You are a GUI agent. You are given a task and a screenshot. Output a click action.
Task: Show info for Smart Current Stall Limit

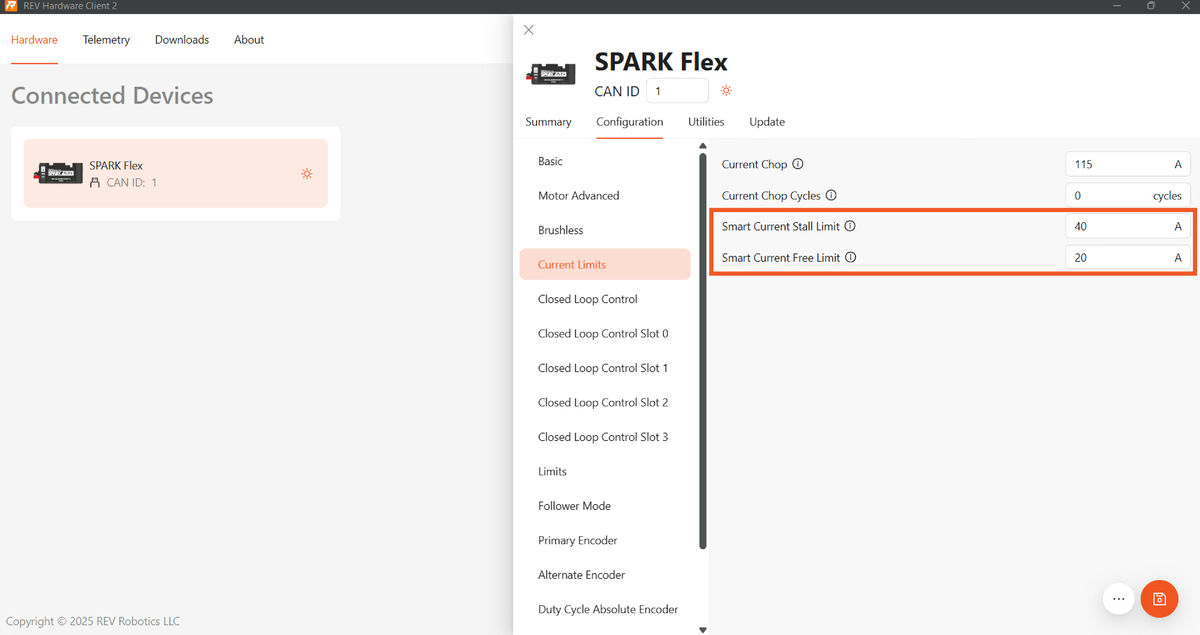coord(850,226)
